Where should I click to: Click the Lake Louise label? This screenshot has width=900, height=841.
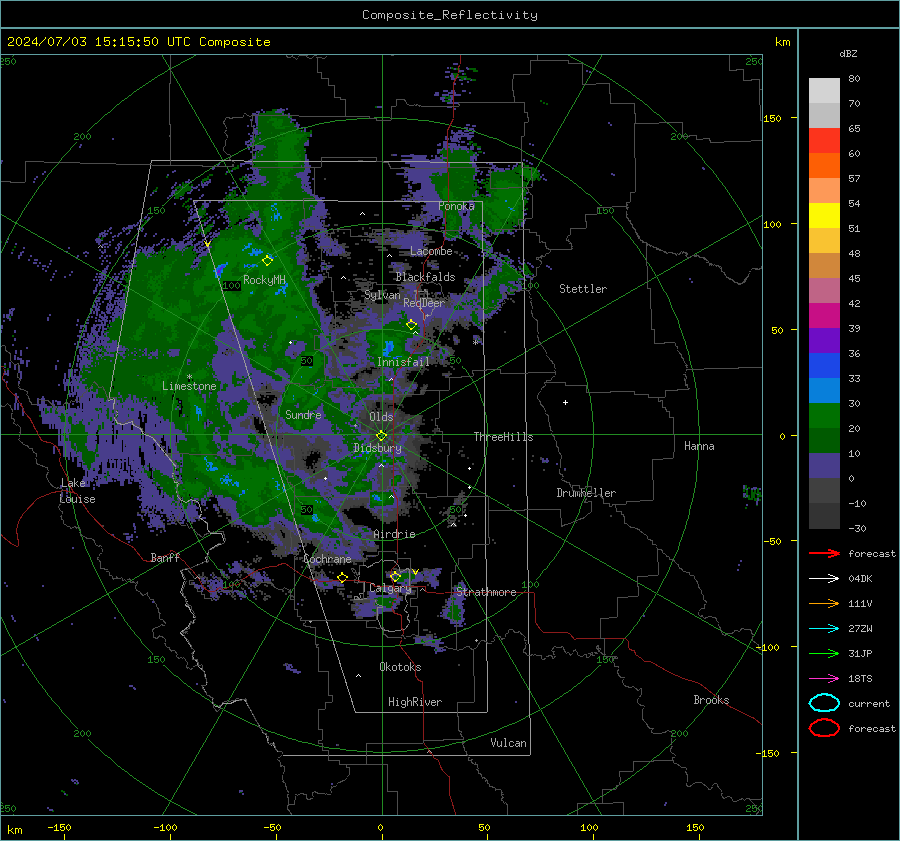pos(77,491)
